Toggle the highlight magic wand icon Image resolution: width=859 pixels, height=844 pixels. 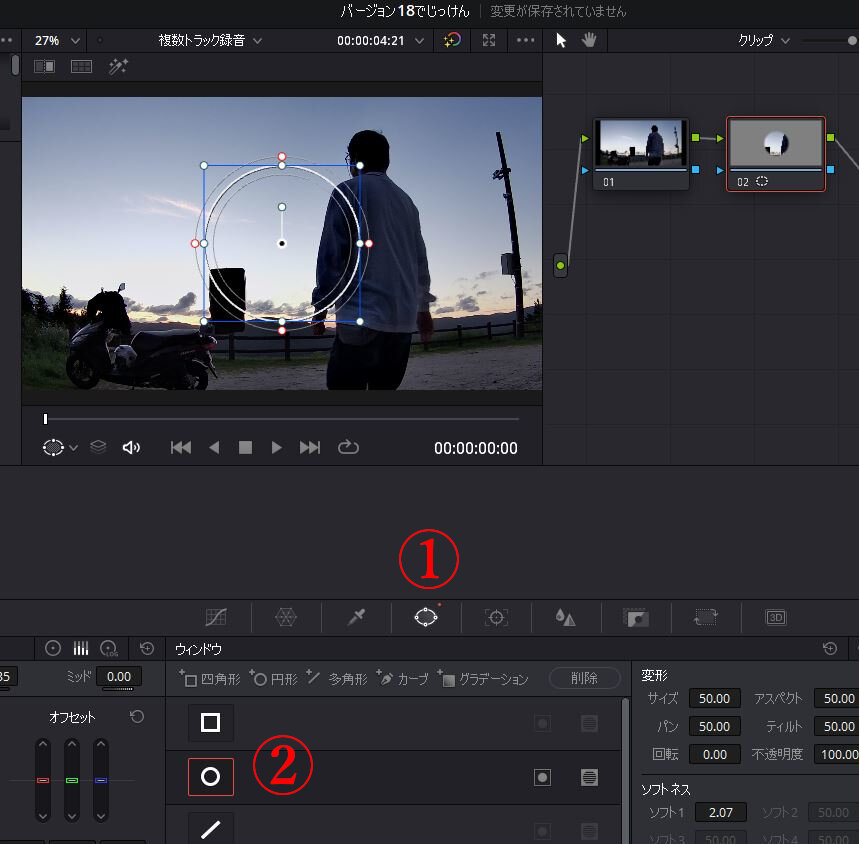pos(118,67)
